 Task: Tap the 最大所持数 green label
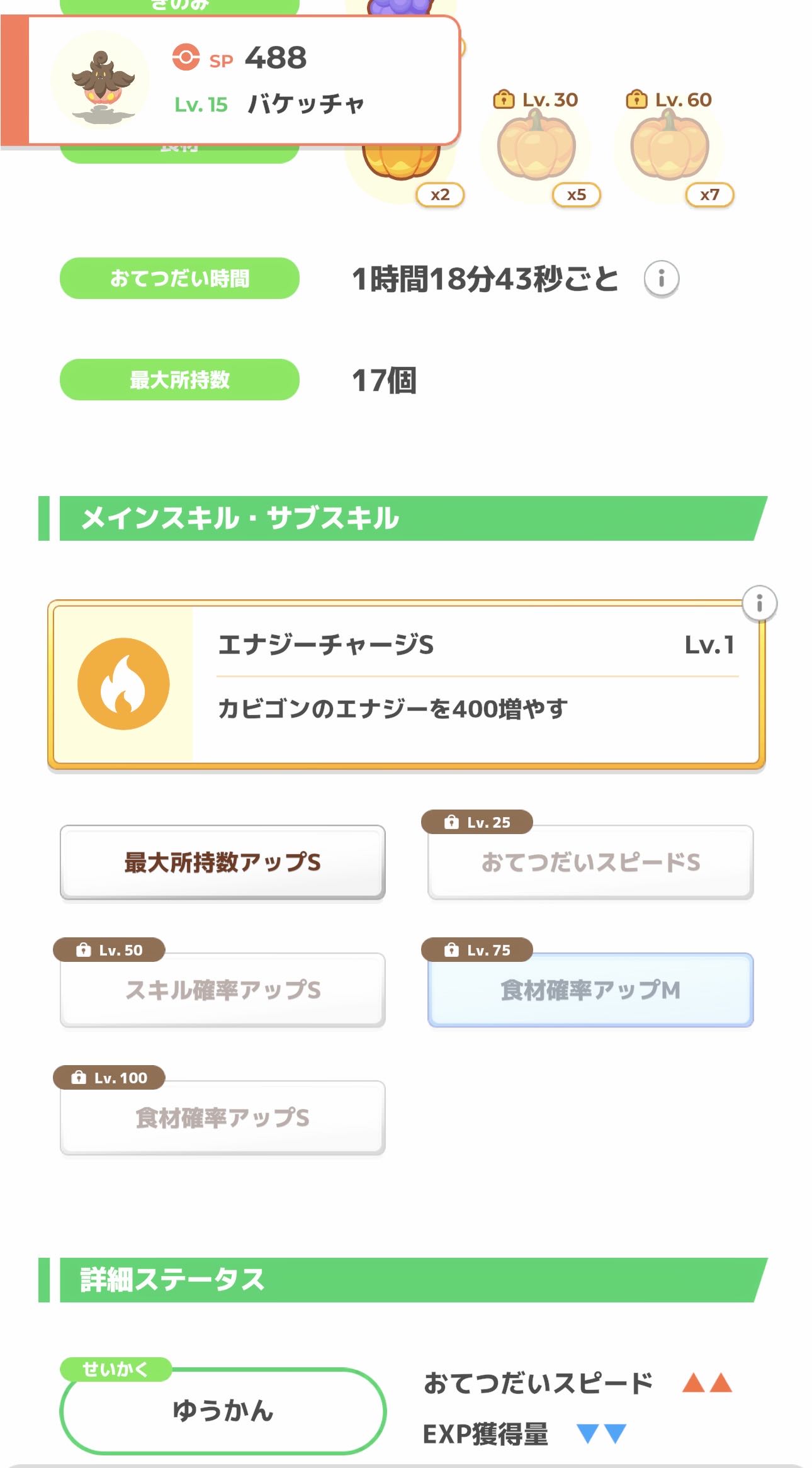coord(179,380)
